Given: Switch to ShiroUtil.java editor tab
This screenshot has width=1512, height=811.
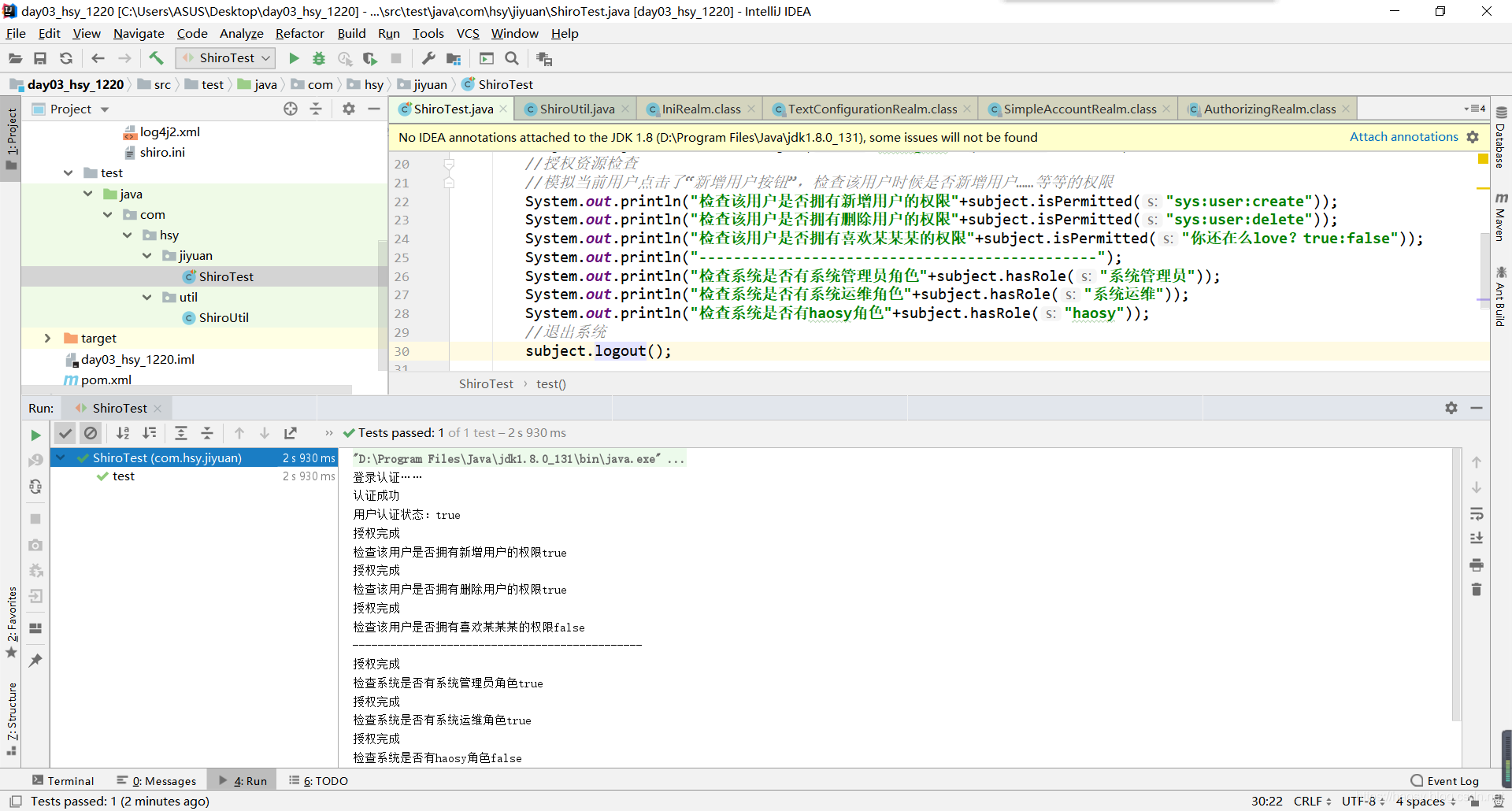Looking at the screenshot, I should [576, 109].
